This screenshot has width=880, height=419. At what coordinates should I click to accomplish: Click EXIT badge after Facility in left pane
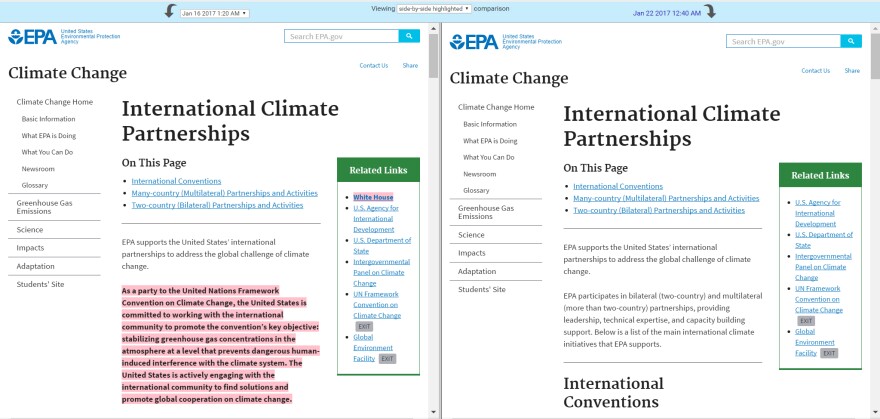(x=387, y=359)
